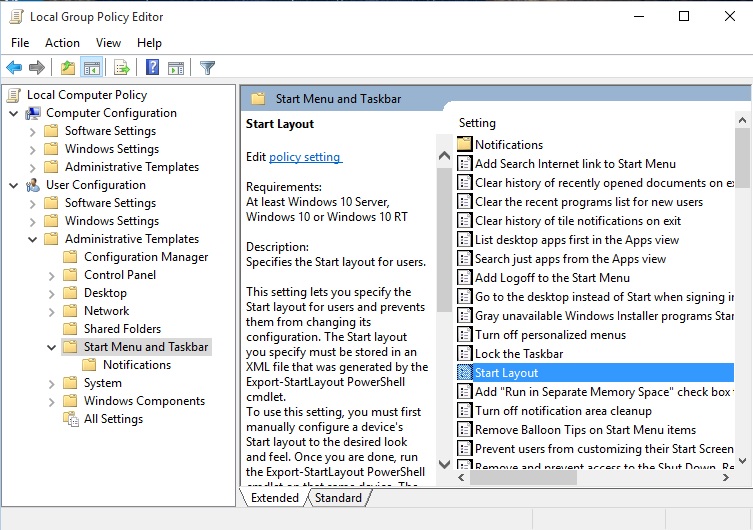Expand the Windows Components folder
Viewport: 753px width, 530px height.
(x=52, y=401)
